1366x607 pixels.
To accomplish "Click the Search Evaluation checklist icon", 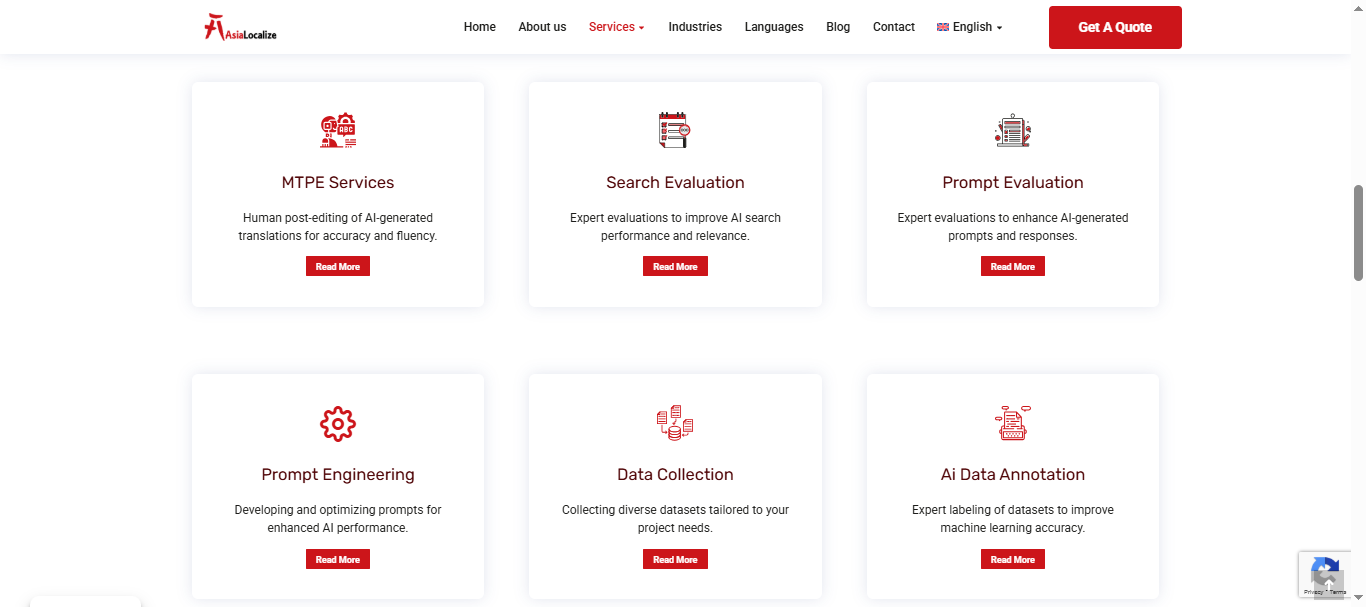I will [x=675, y=131].
